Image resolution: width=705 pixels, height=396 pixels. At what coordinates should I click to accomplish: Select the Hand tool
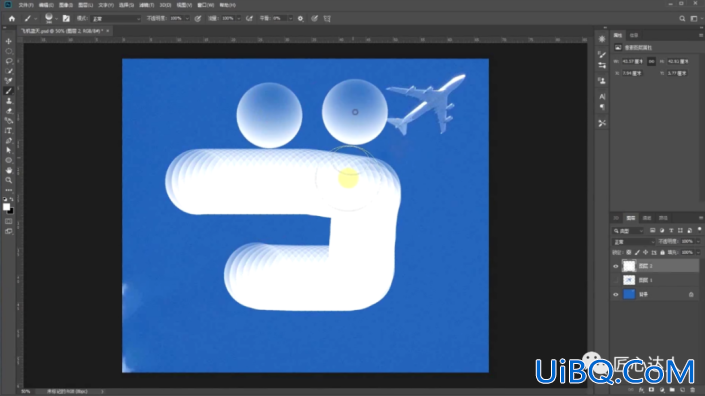point(9,170)
